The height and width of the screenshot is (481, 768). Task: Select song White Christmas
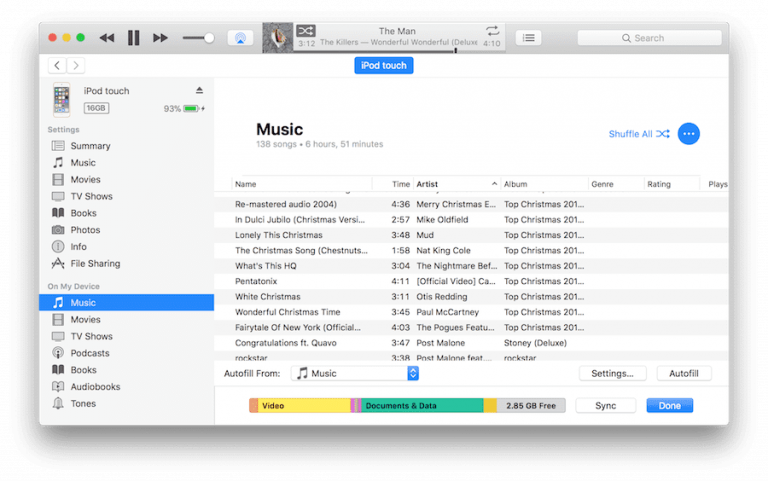tap(471, 297)
